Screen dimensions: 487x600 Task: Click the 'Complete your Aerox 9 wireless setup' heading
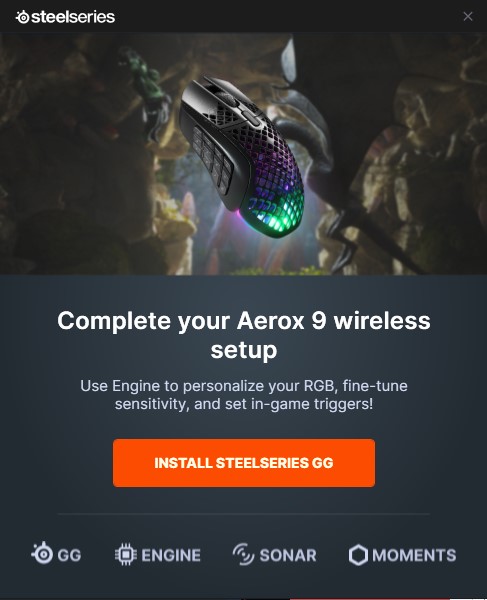[244, 335]
